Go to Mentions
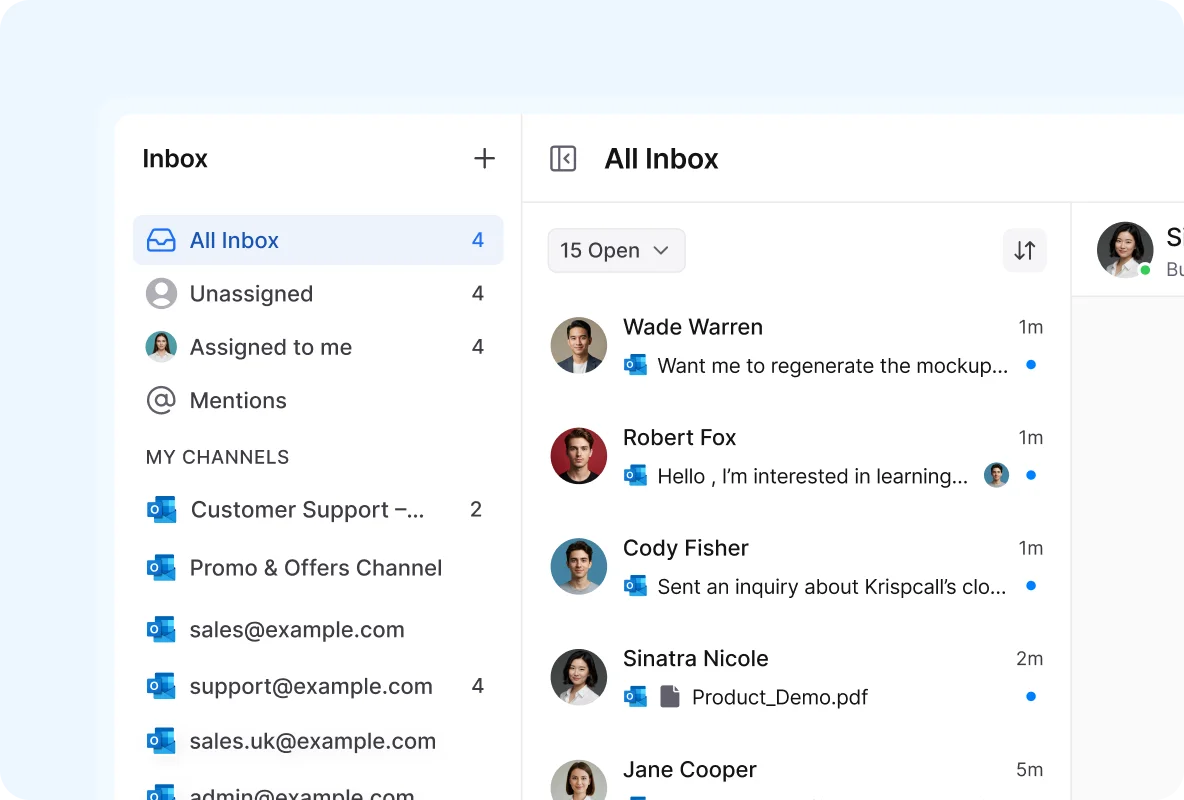Image resolution: width=1184 pixels, height=800 pixels. pyautogui.click(x=318, y=400)
